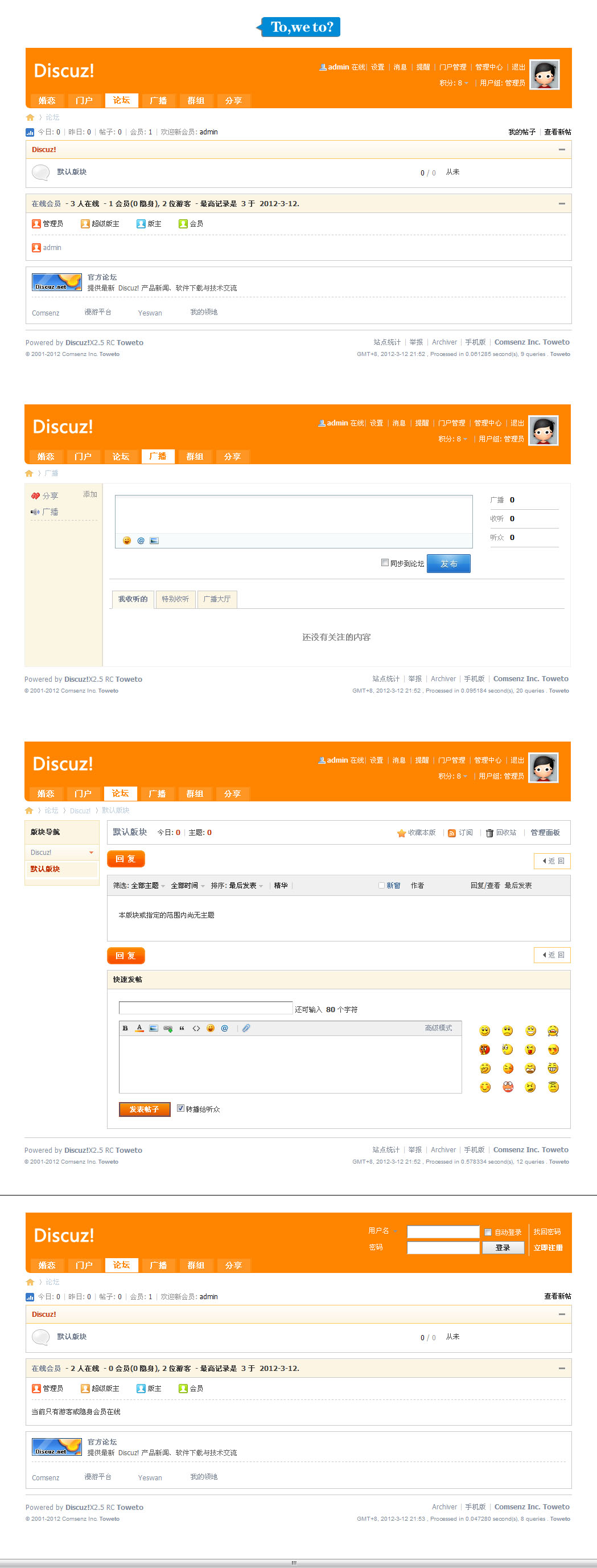Collapse 在线会员 panel showing 3 人在线
Image resolution: width=597 pixels, height=1568 pixels.
(x=562, y=203)
